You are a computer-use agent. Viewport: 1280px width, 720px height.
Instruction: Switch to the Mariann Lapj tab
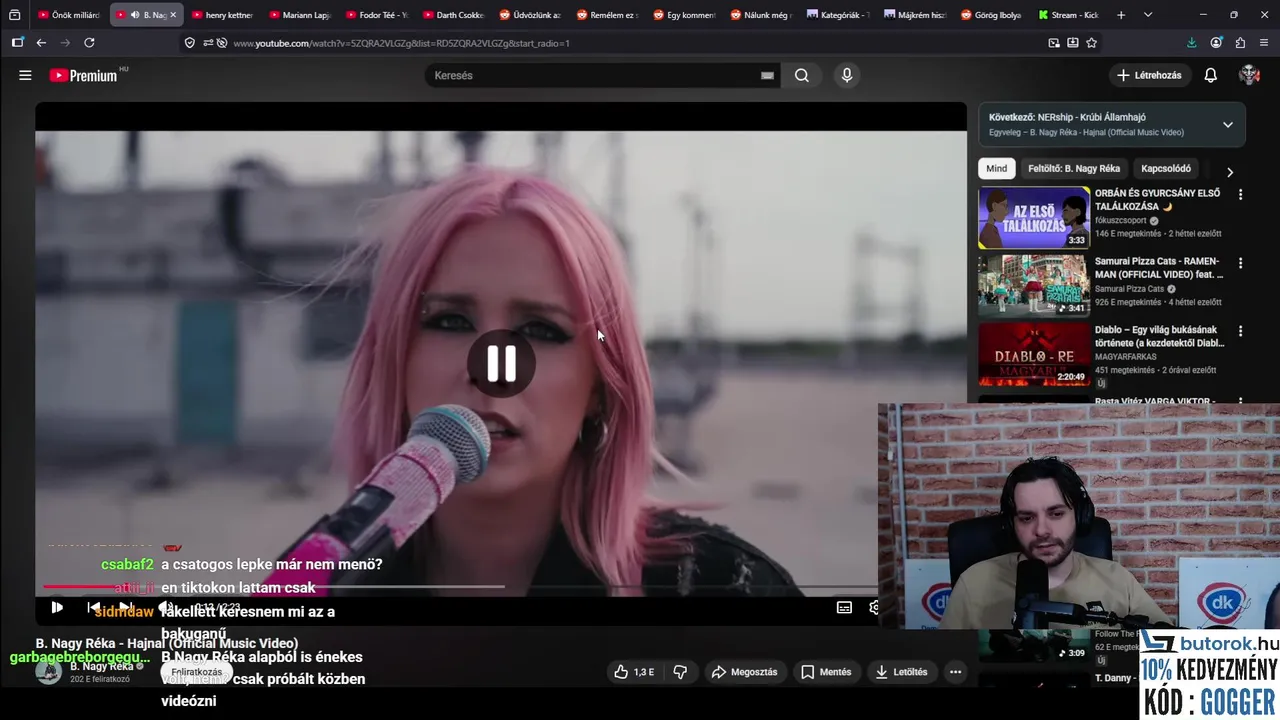pos(299,15)
